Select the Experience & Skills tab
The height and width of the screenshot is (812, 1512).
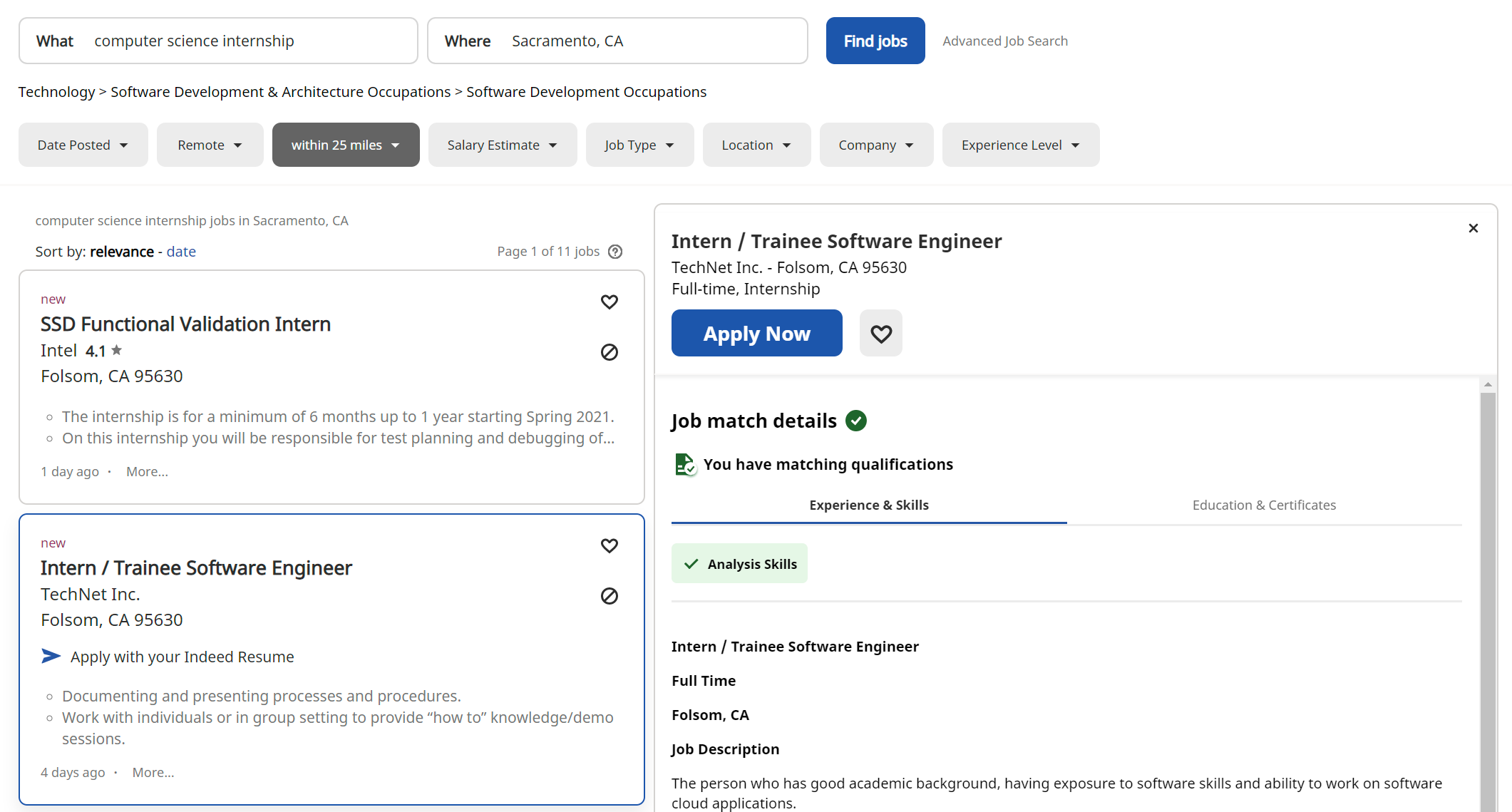click(x=868, y=505)
